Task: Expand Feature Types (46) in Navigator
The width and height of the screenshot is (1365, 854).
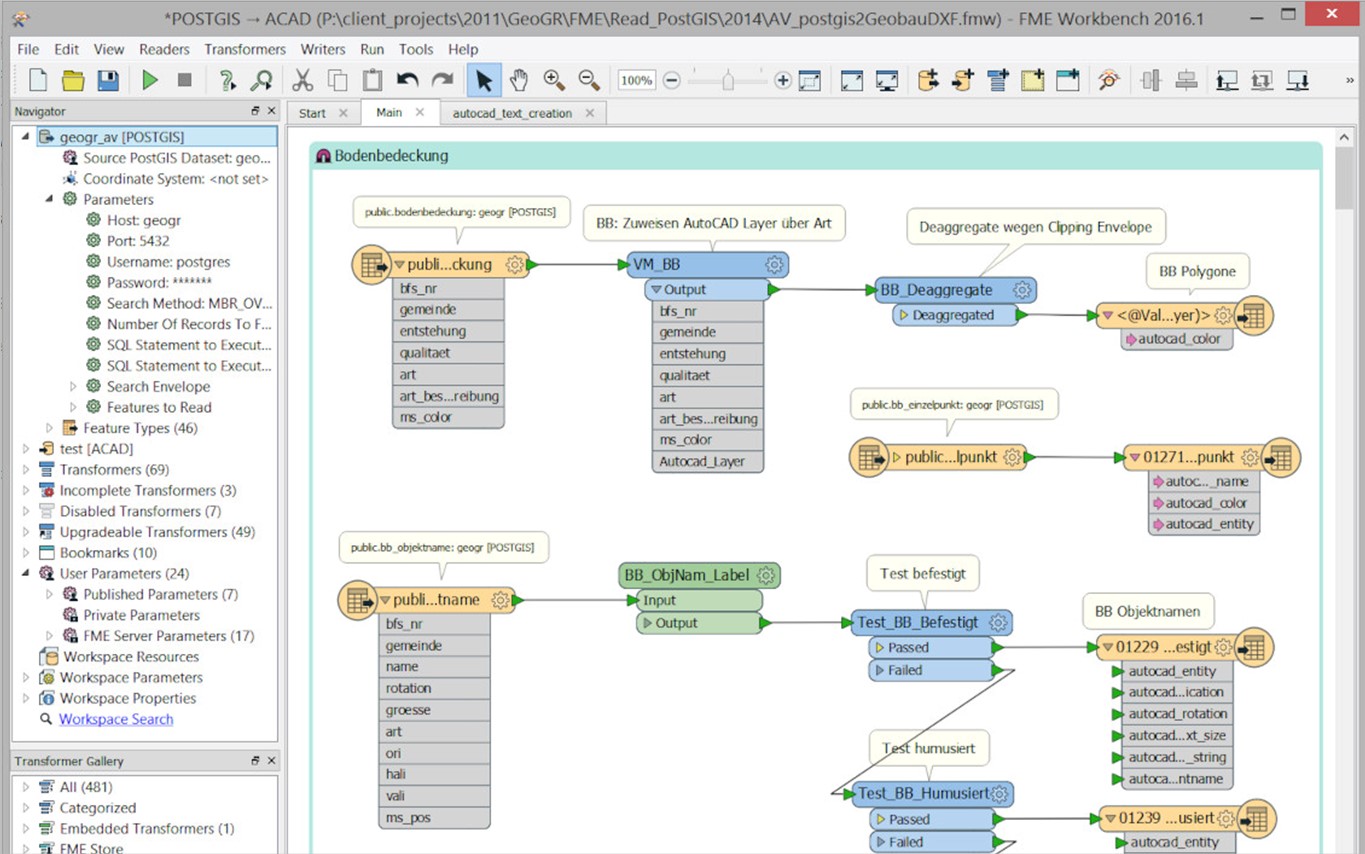Action: coord(49,428)
